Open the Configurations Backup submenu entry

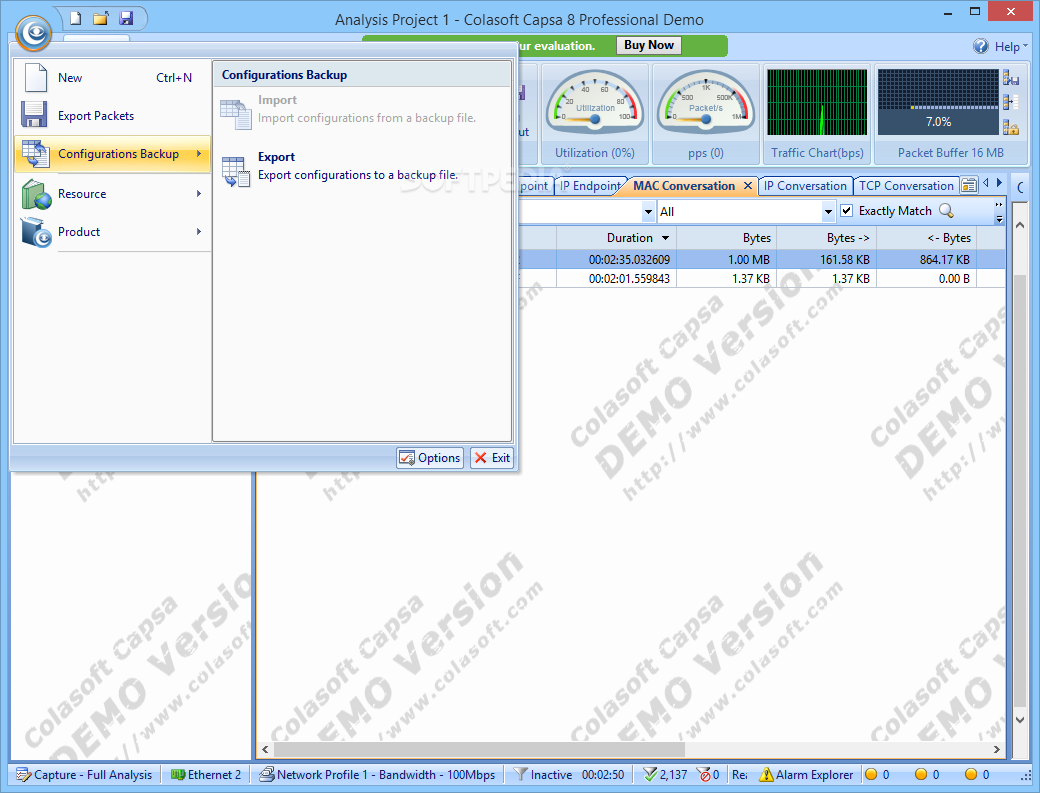click(x=112, y=154)
